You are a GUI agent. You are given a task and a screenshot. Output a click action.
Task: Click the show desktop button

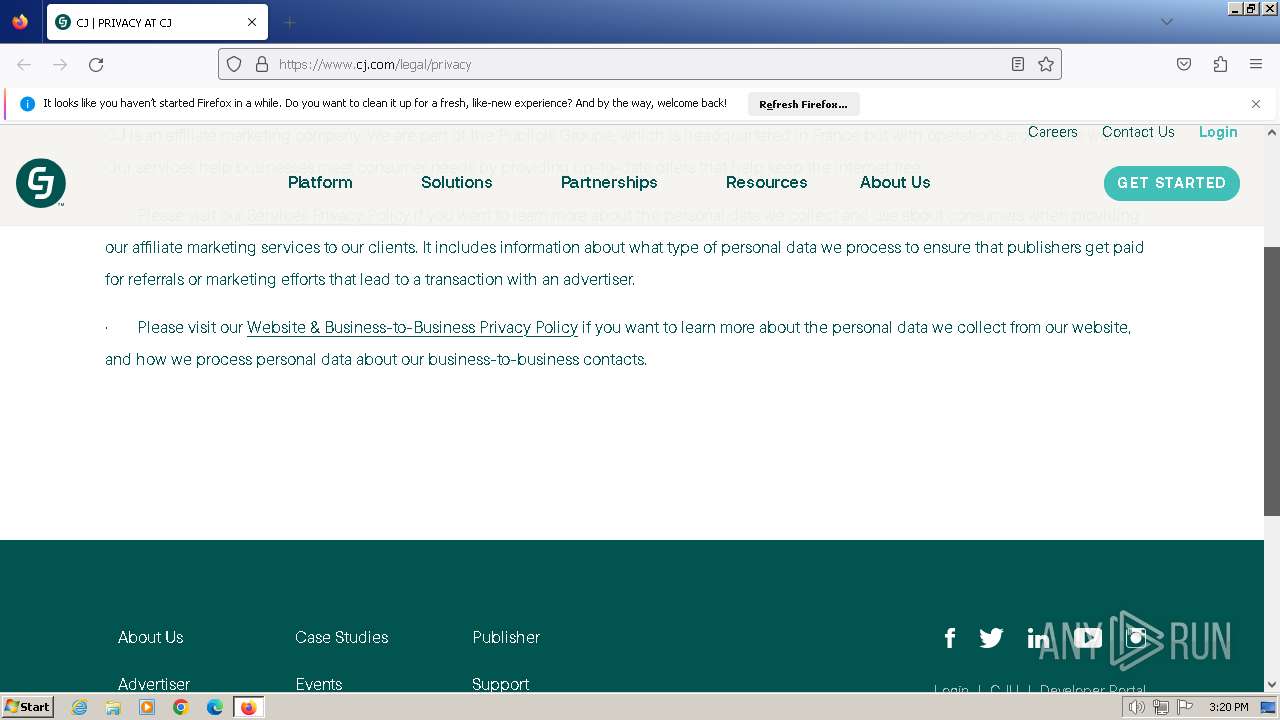click(1269, 707)
